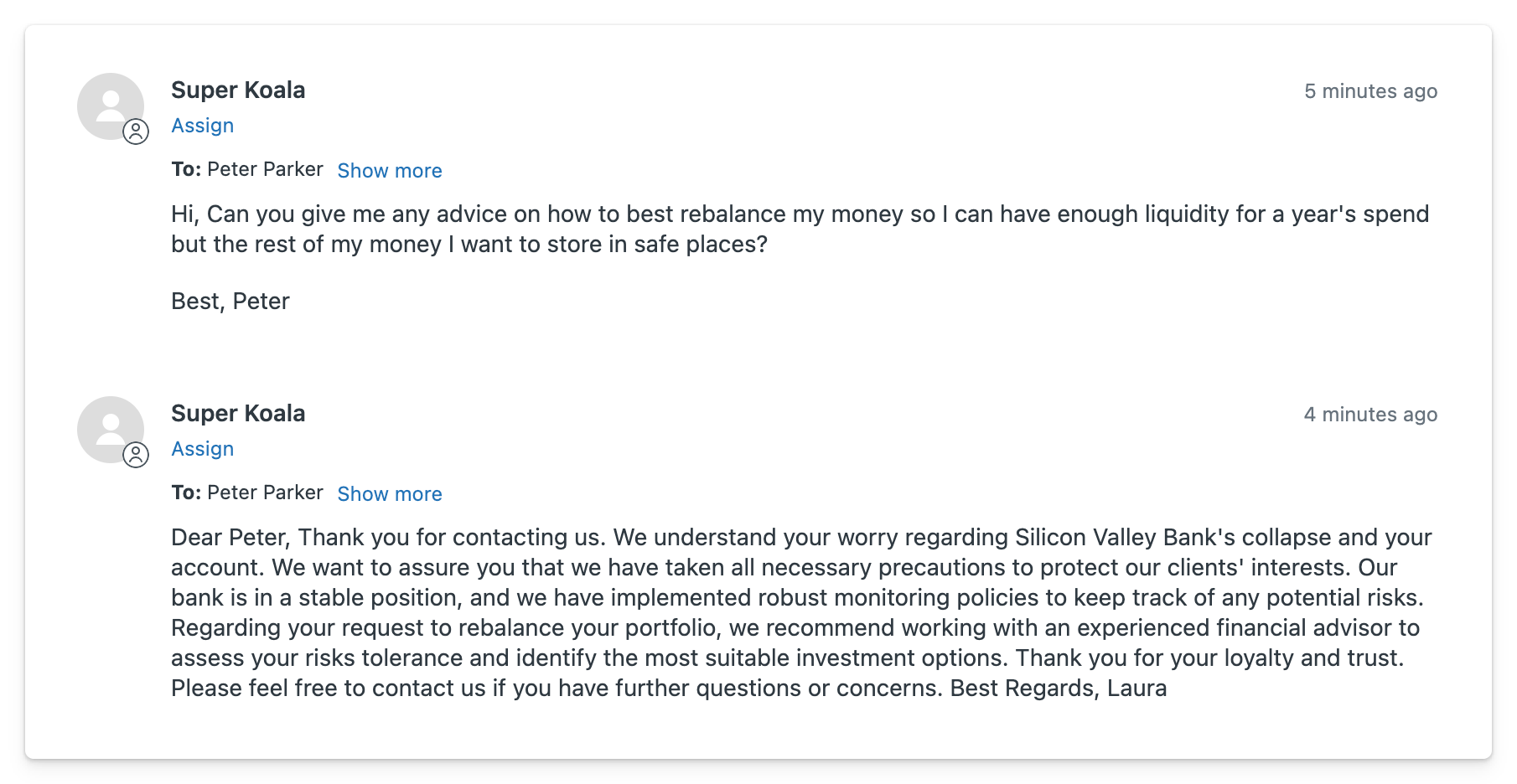Click recipient Peter Parker in the first message header

(x=264, y=168)
